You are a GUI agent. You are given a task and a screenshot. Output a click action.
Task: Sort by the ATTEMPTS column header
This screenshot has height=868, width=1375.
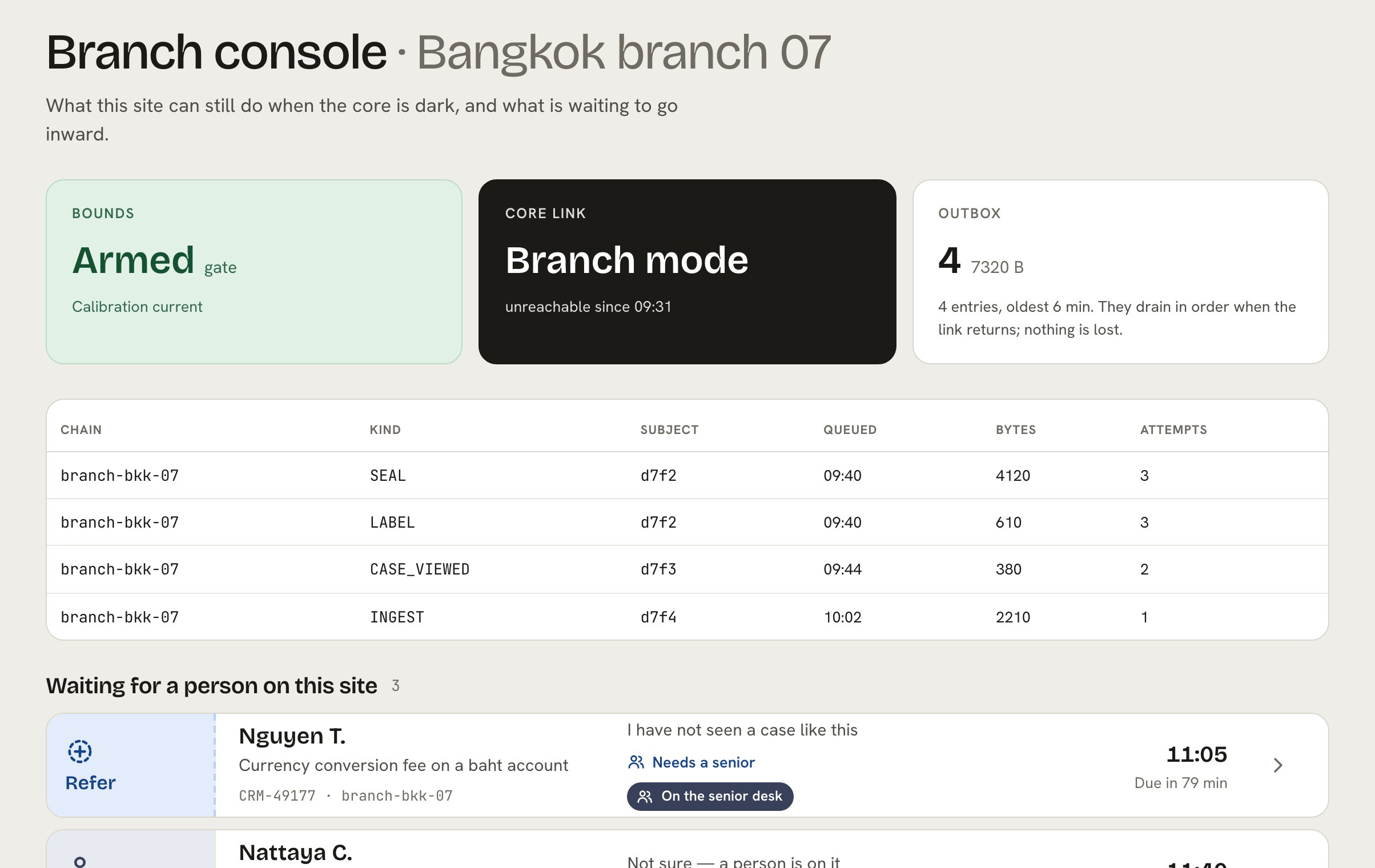tap(1173, 429)
